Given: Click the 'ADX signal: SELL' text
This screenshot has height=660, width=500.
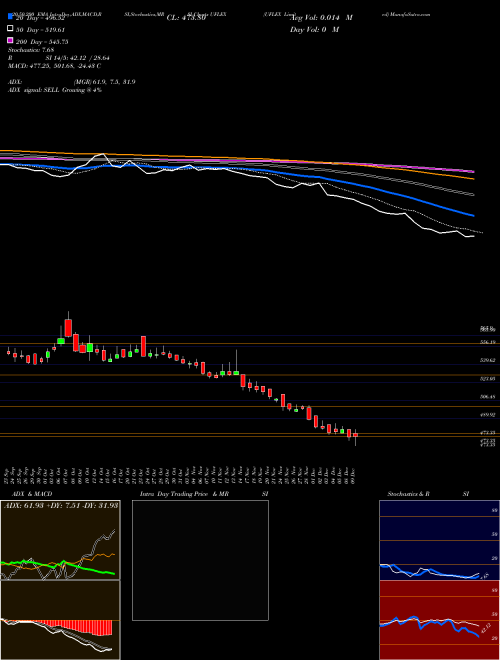Looking at the screenshot, I should click(x=34, y=90).
